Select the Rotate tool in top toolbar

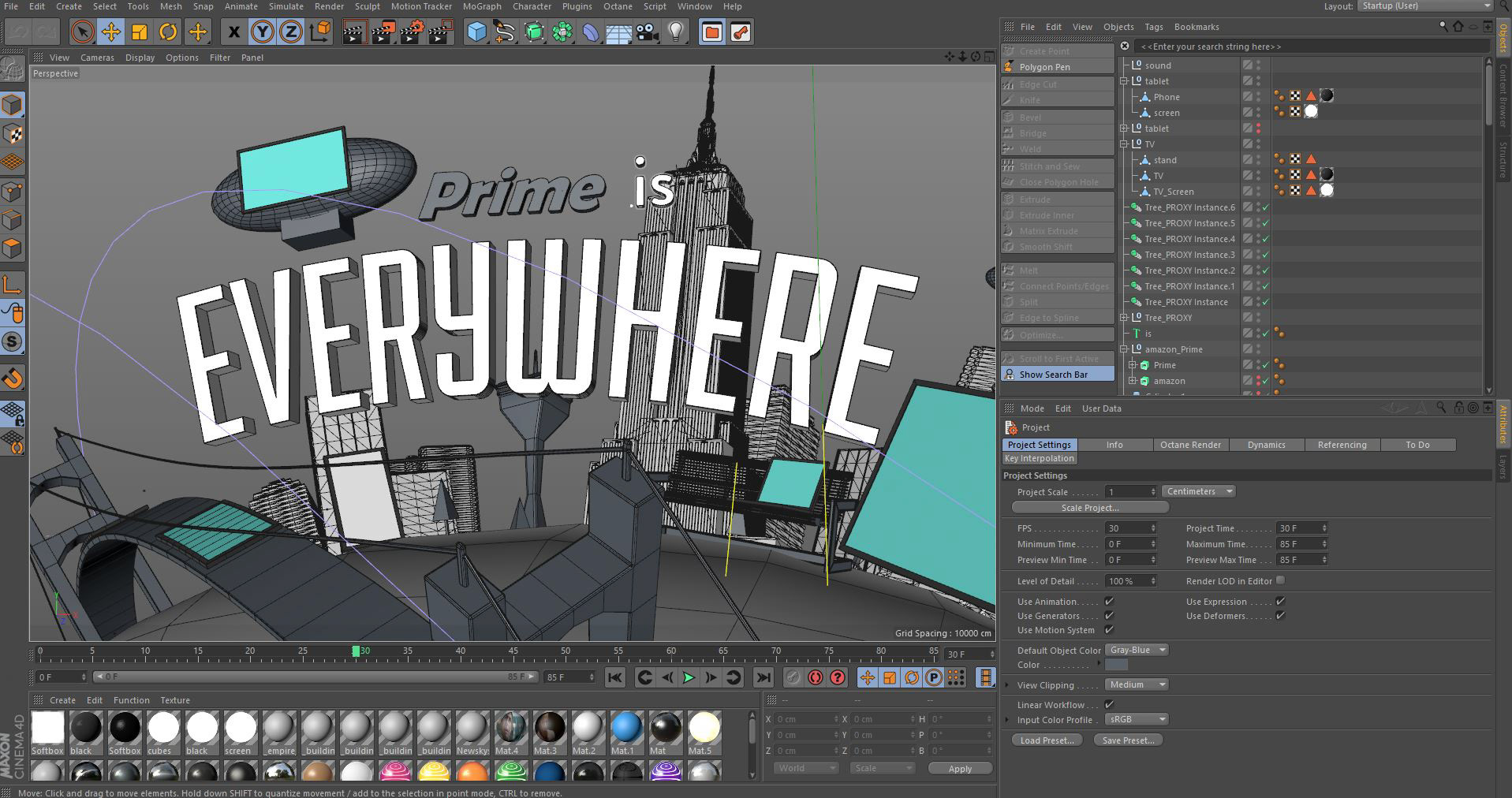(168, 32)
